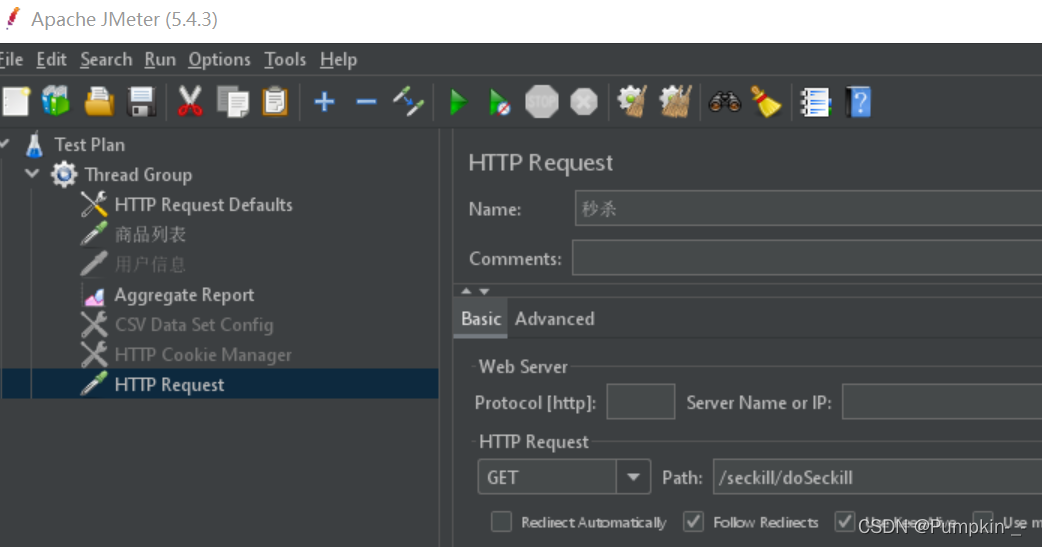Click the Protocol [http] input field
The image size is (1042, 547).
(x=641, y=402)
